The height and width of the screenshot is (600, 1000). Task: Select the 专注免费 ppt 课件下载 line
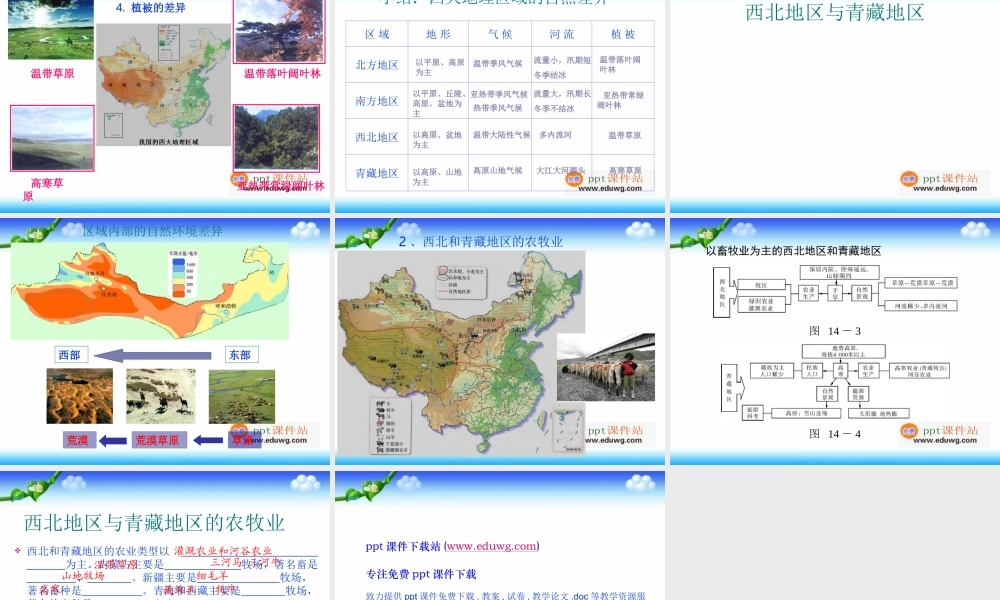[421, 574]
